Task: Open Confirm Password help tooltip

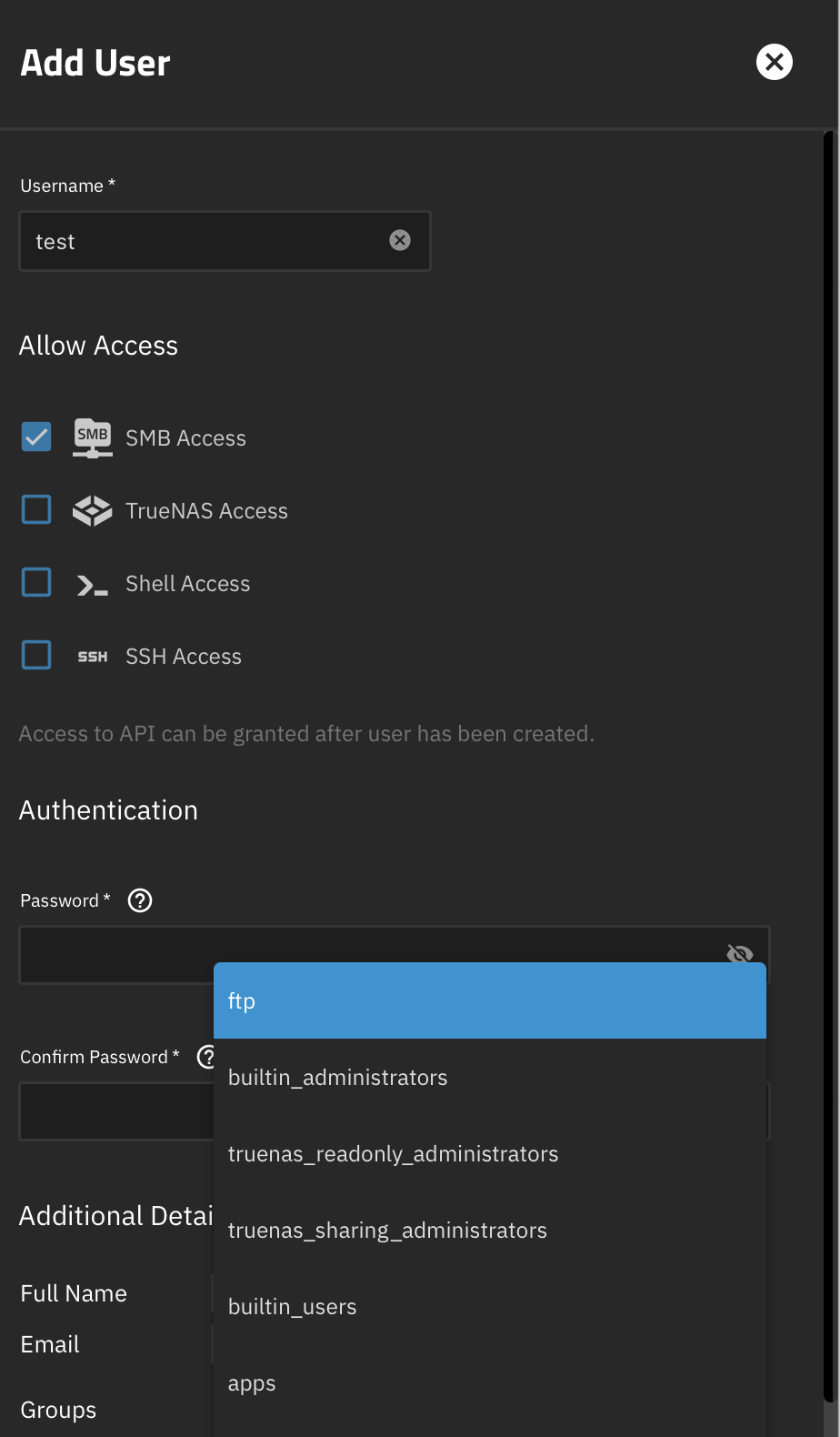Action: point(206,1057)
